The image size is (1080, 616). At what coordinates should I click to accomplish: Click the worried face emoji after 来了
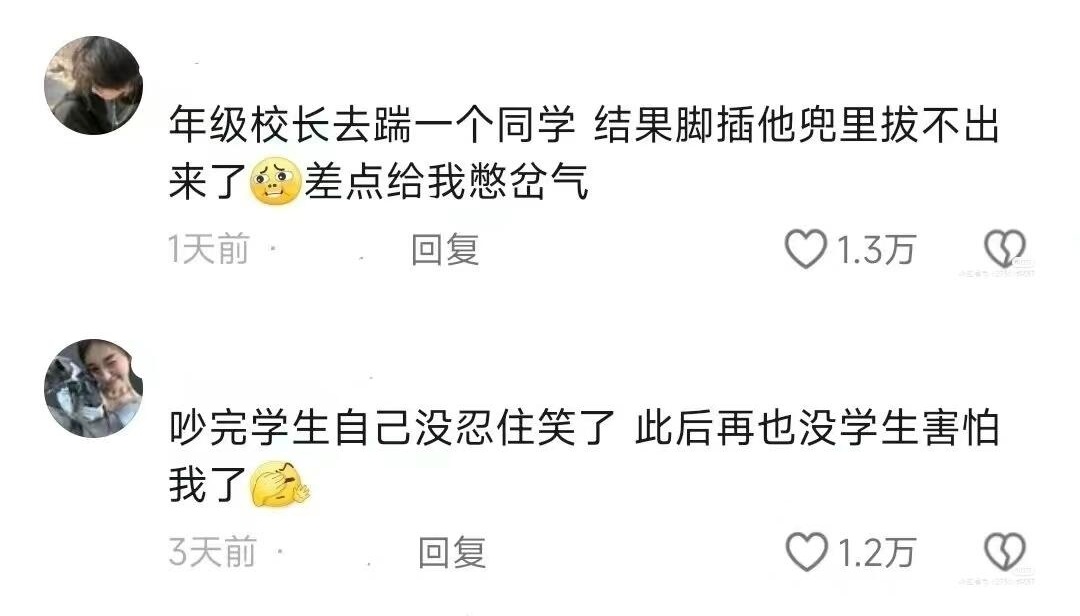pos(276,181)
